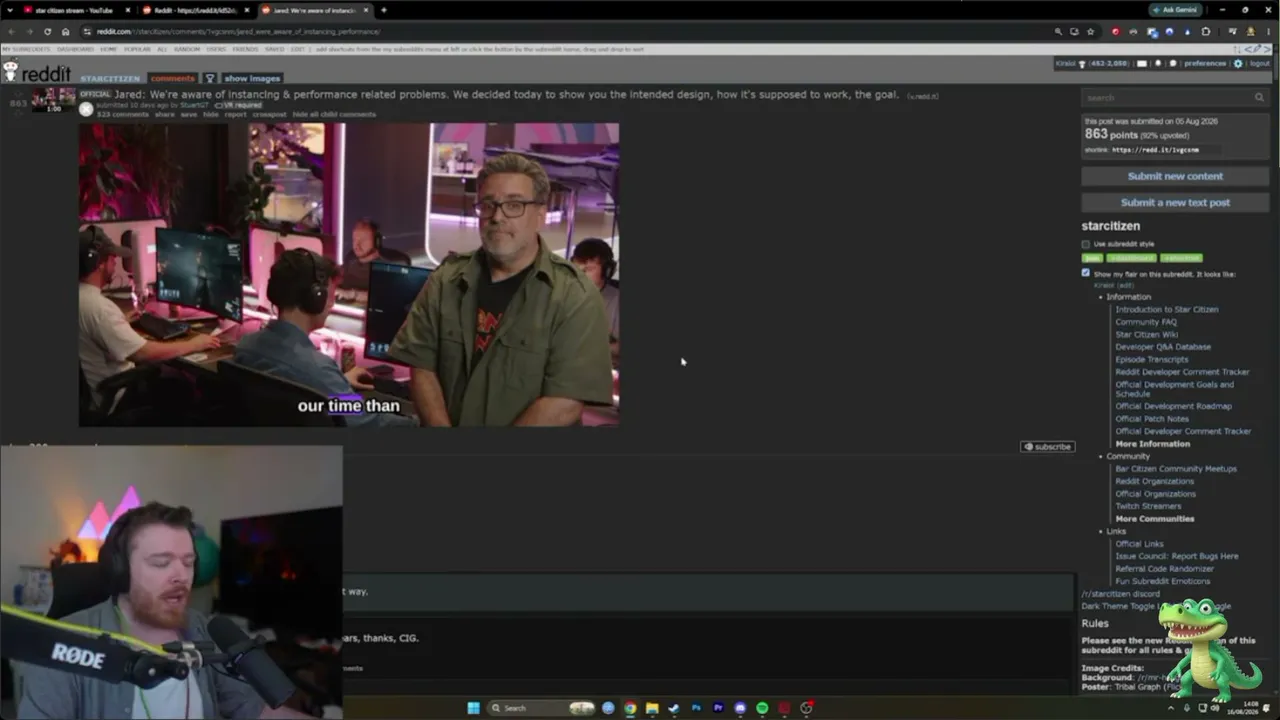
Task: Toggle 'Use subreddit style' checkbox
Action: coord(1085,244)
